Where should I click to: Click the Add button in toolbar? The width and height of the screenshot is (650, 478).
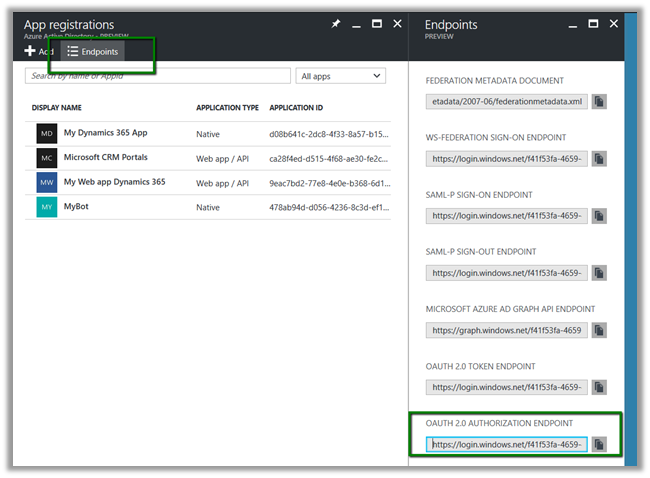pyautogui.click(x=39, y=51)
